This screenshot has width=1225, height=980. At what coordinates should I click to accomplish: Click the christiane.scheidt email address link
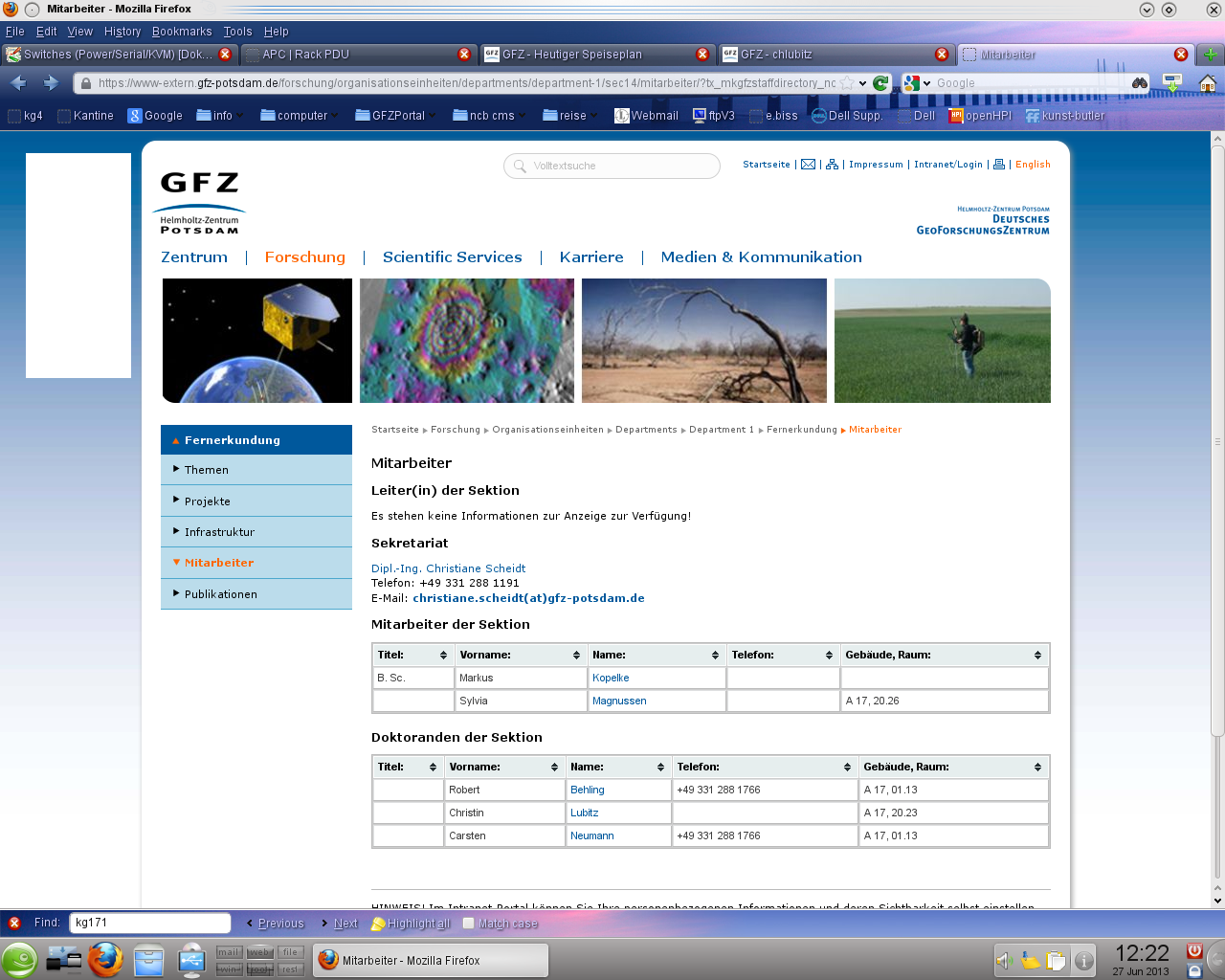point(528,598)
